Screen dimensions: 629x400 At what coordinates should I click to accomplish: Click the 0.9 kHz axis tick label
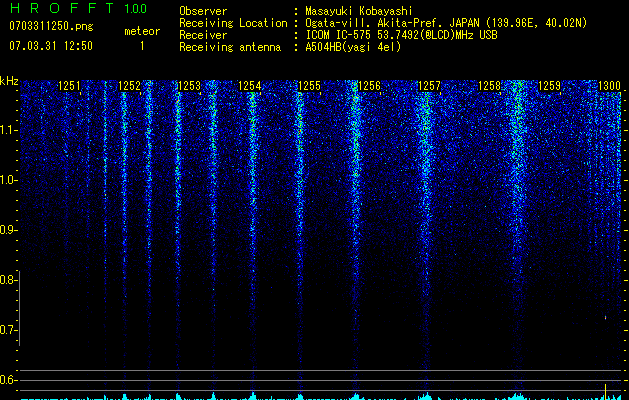click(7, 230)
